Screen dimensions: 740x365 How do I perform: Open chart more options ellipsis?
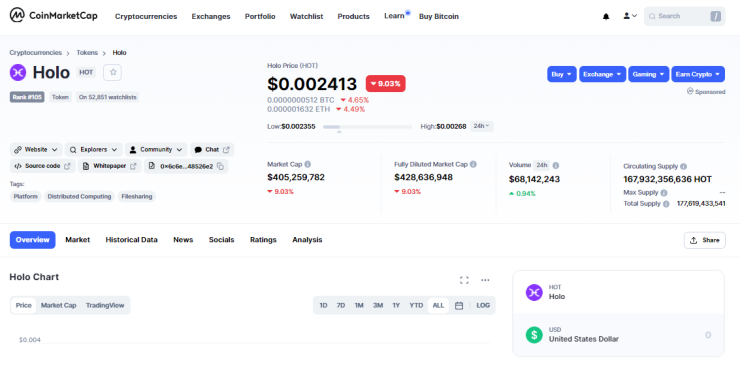click(485, 280)
